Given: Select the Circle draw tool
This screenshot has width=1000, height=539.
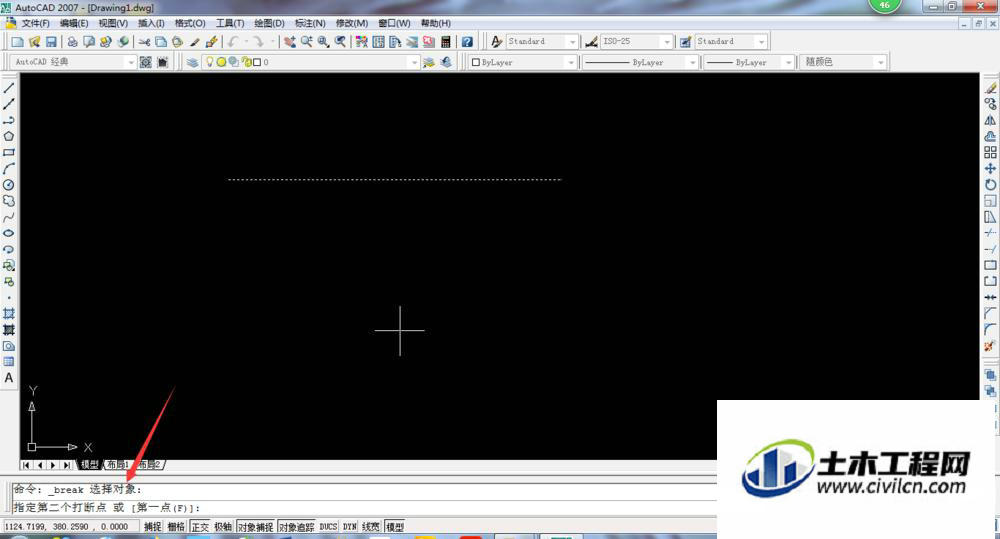Looking at the screenshot, I should point(9,184).
